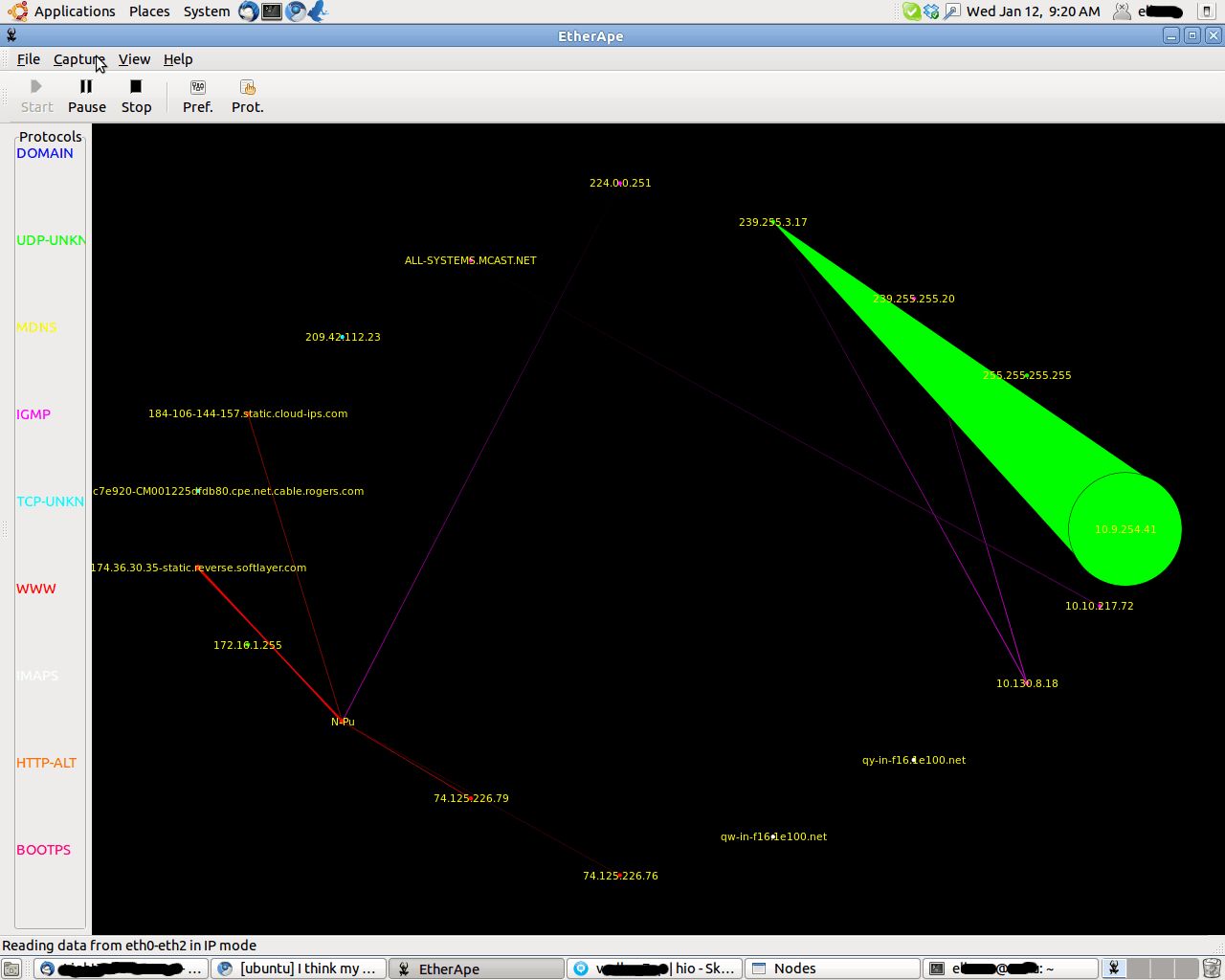Click the green checkmark tray icon
The height and width of the screenshot is (980, 1225).
pos(912,11)
